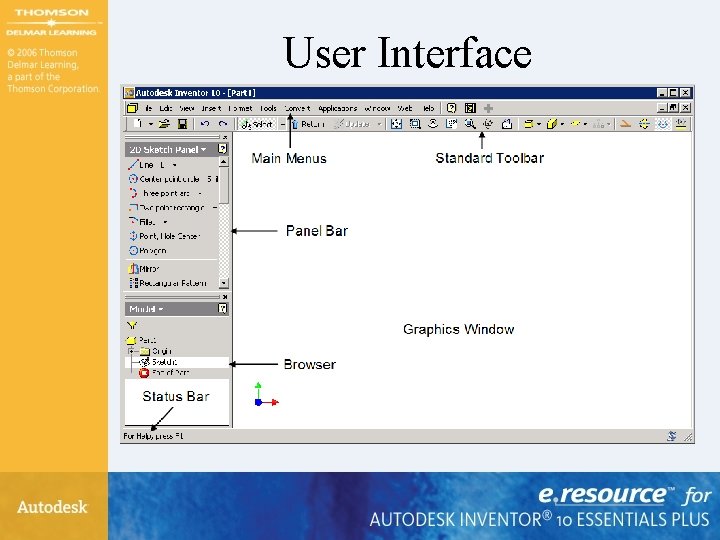Viewport: 720px width, 540px height.
Task: Open the Help menu
Action: pos(428,108)
